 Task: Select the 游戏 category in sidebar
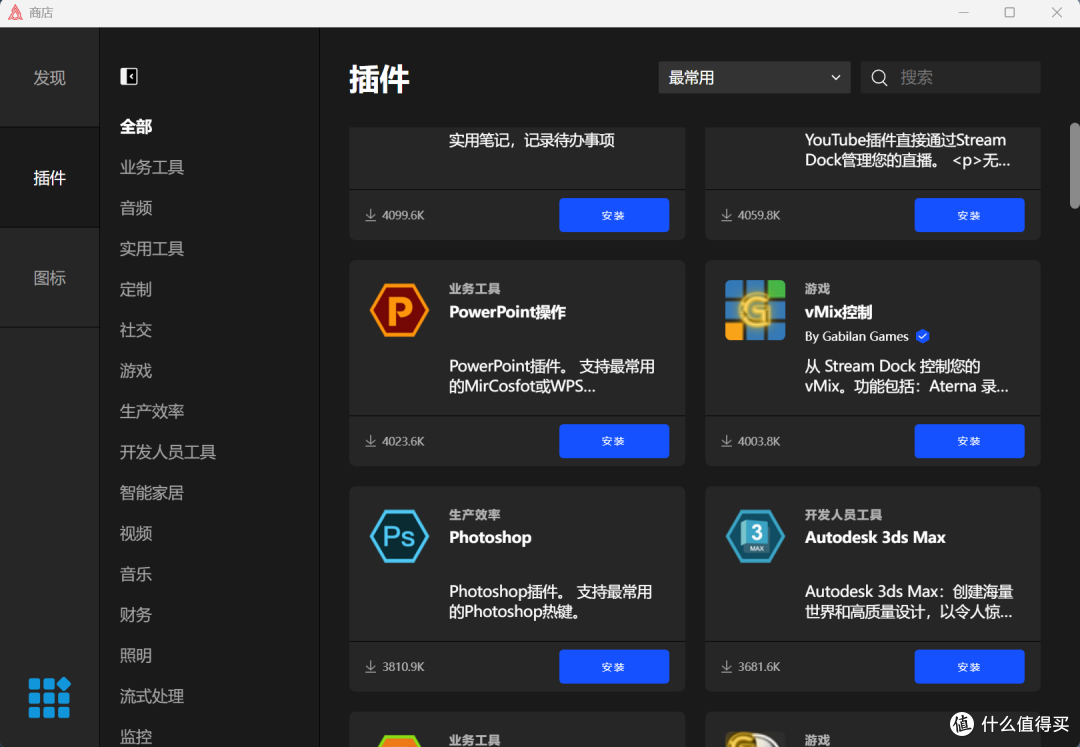tap(136, 370)
